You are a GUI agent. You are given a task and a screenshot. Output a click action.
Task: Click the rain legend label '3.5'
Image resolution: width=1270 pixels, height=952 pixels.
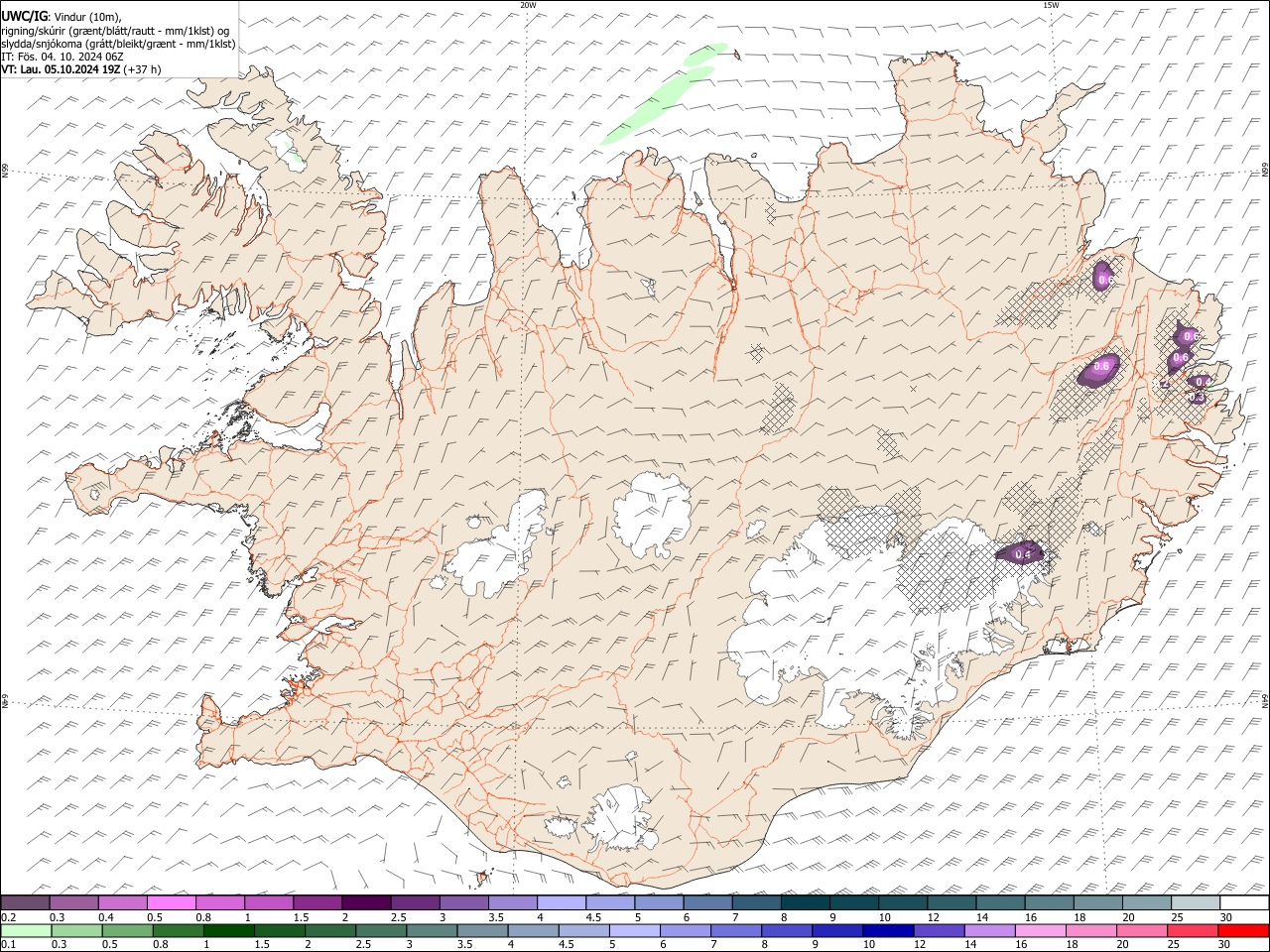463,944
